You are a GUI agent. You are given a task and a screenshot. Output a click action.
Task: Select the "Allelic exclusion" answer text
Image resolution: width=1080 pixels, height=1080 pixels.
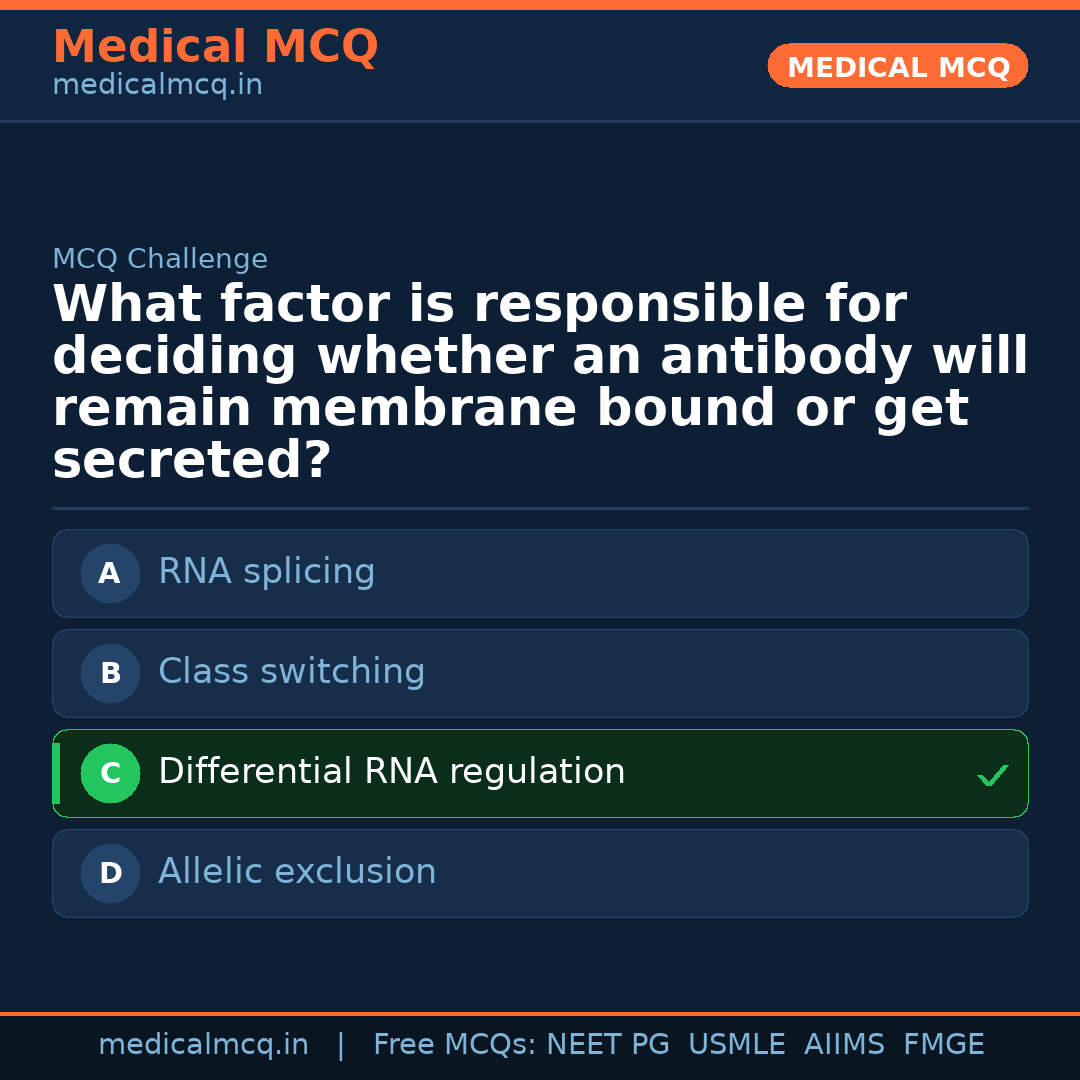coord(297,872)
